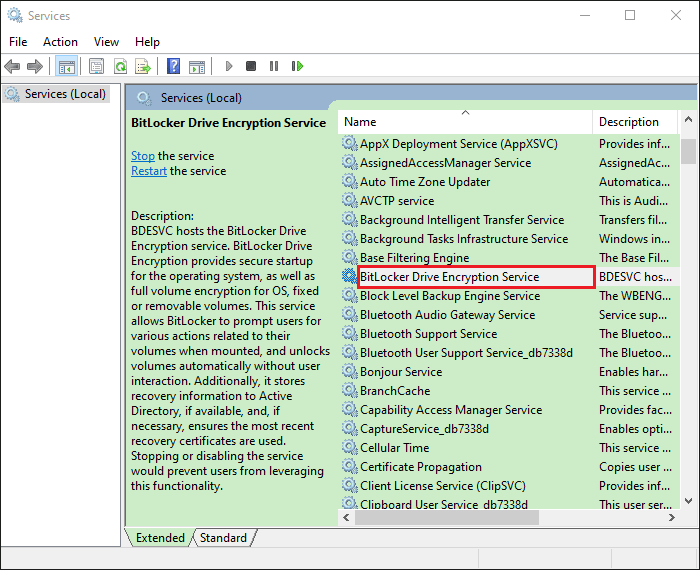Viewport: 700px width, 570px height.
Task: Click the Restart the service link
Action: point(149,171)
